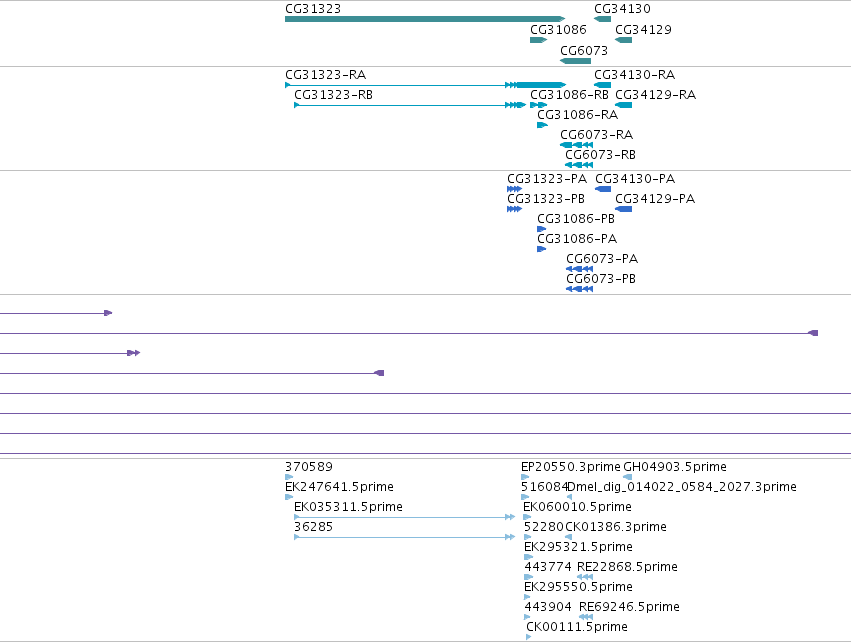Screen dimensions: 851x642
Task: Click the CG31323 gene label
Action: pos(313,9)
